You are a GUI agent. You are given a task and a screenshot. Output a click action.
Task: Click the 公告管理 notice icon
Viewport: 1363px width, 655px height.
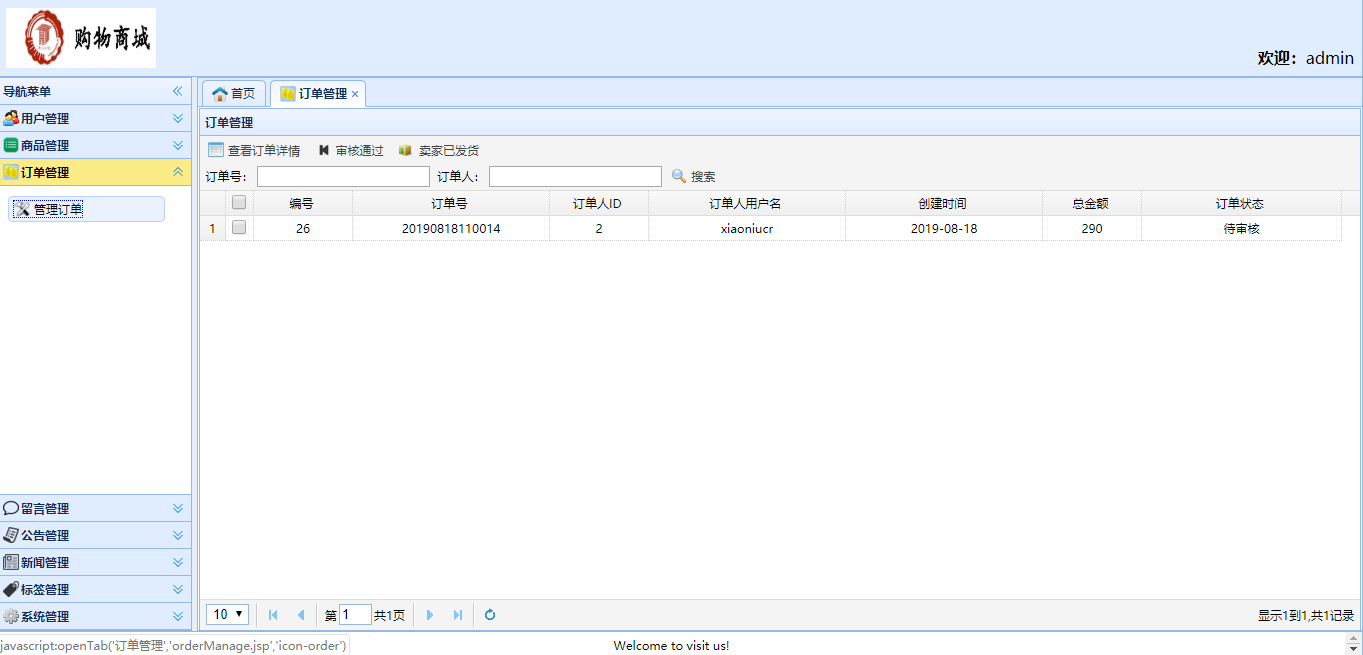click(11, 535)
